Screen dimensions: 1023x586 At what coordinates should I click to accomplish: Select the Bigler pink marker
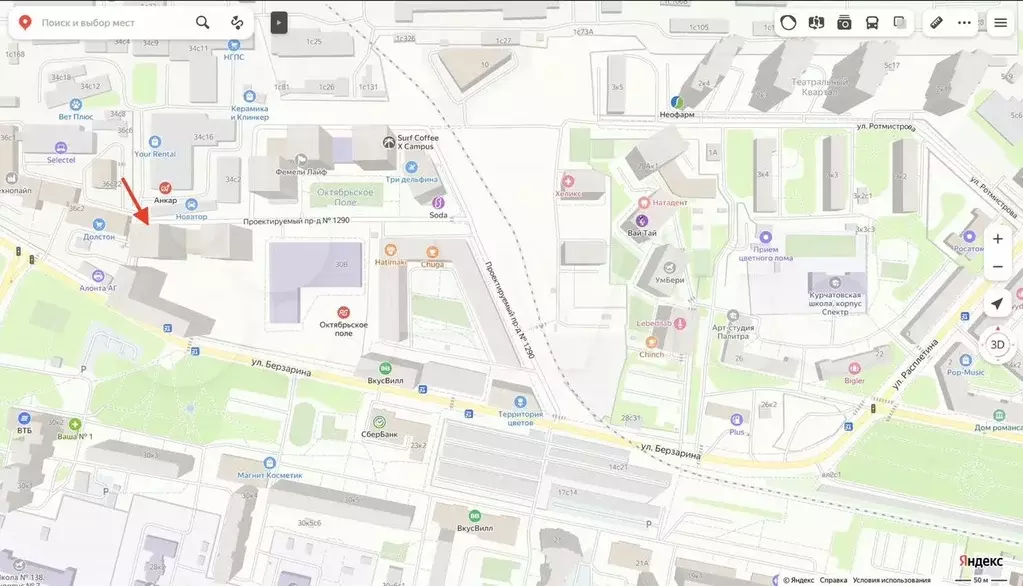(x=854, y=369)
